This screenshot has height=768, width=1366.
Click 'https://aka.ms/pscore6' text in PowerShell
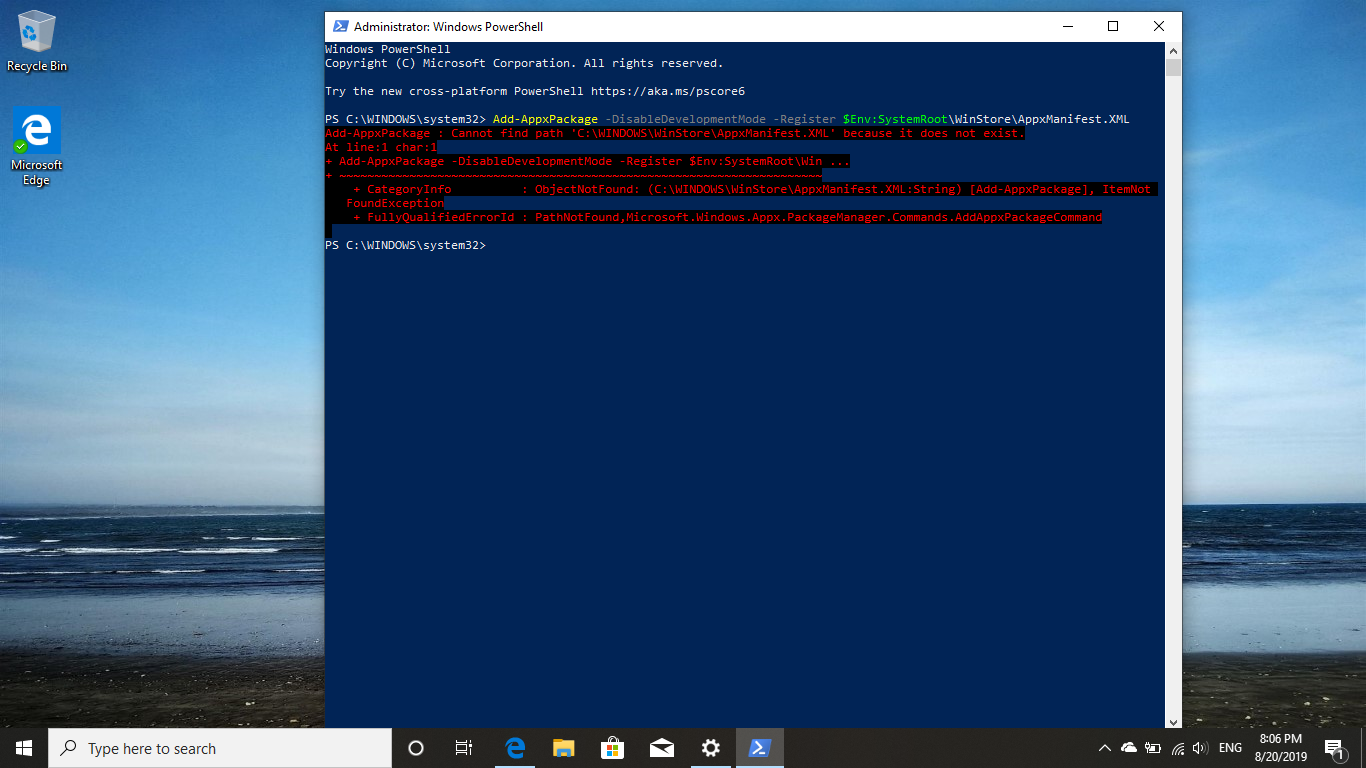668,91
